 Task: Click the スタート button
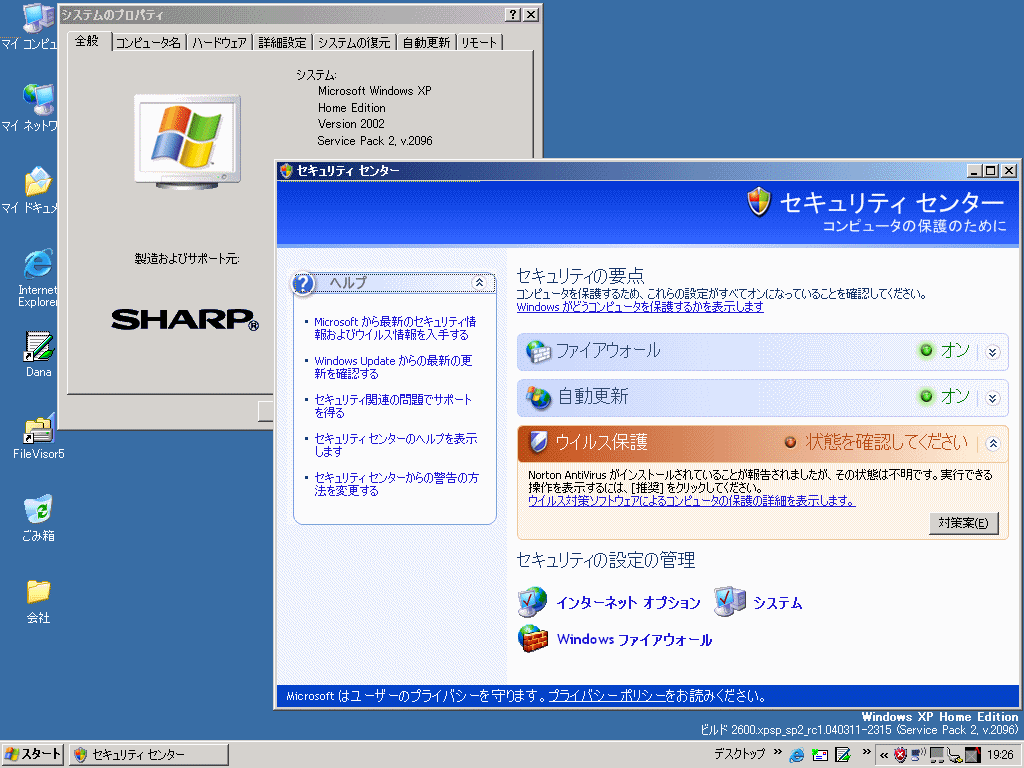coord(33,754)
